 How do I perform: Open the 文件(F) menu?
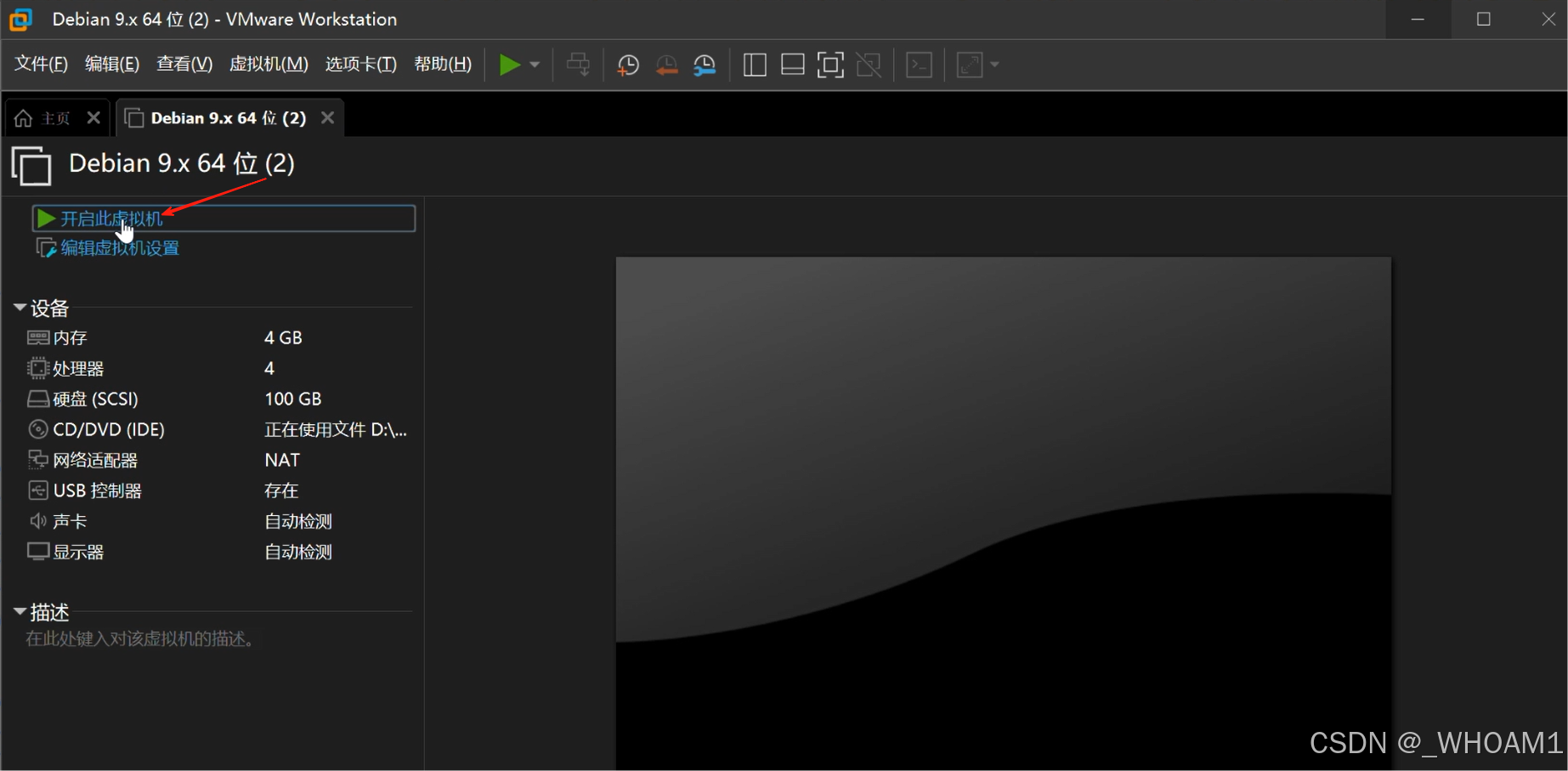[x=41, y=65]
